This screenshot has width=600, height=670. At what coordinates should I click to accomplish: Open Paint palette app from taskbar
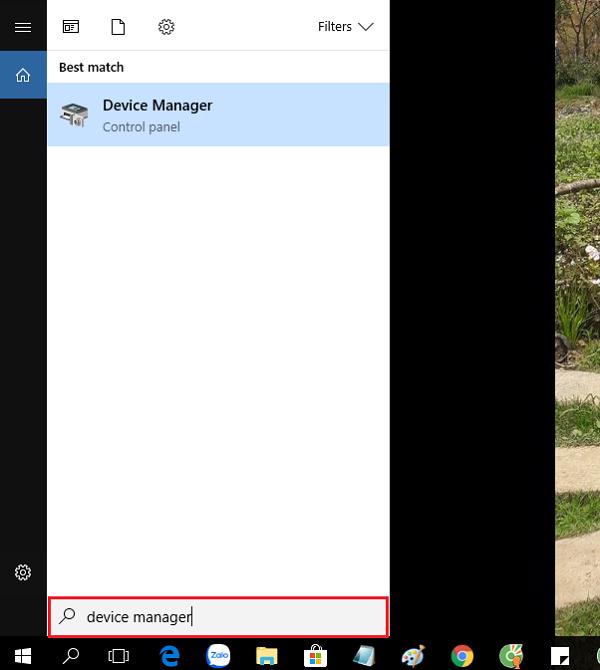pyautogui.click(x=412, y=656)
